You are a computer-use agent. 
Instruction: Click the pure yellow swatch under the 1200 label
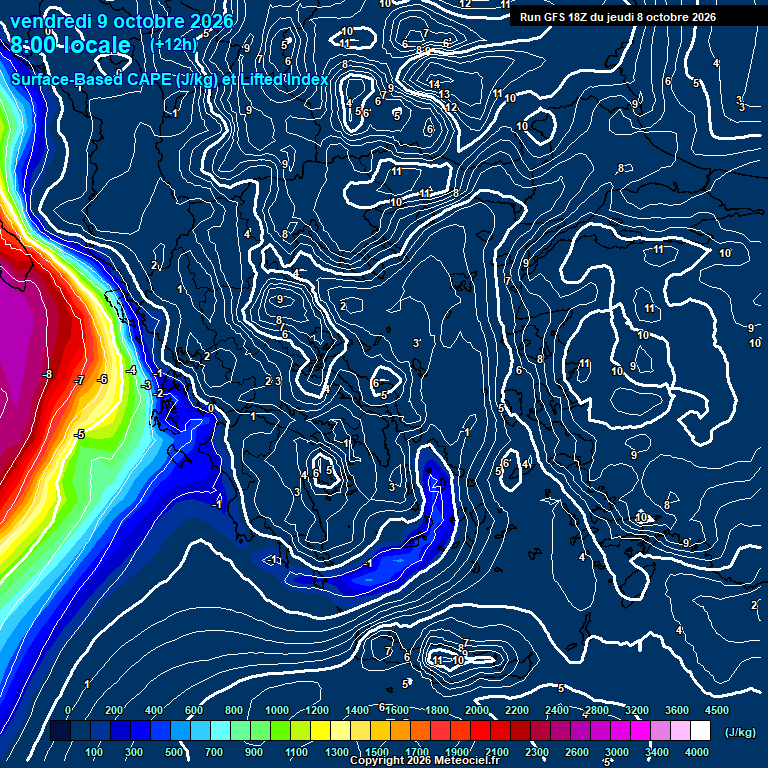[320, 730]
